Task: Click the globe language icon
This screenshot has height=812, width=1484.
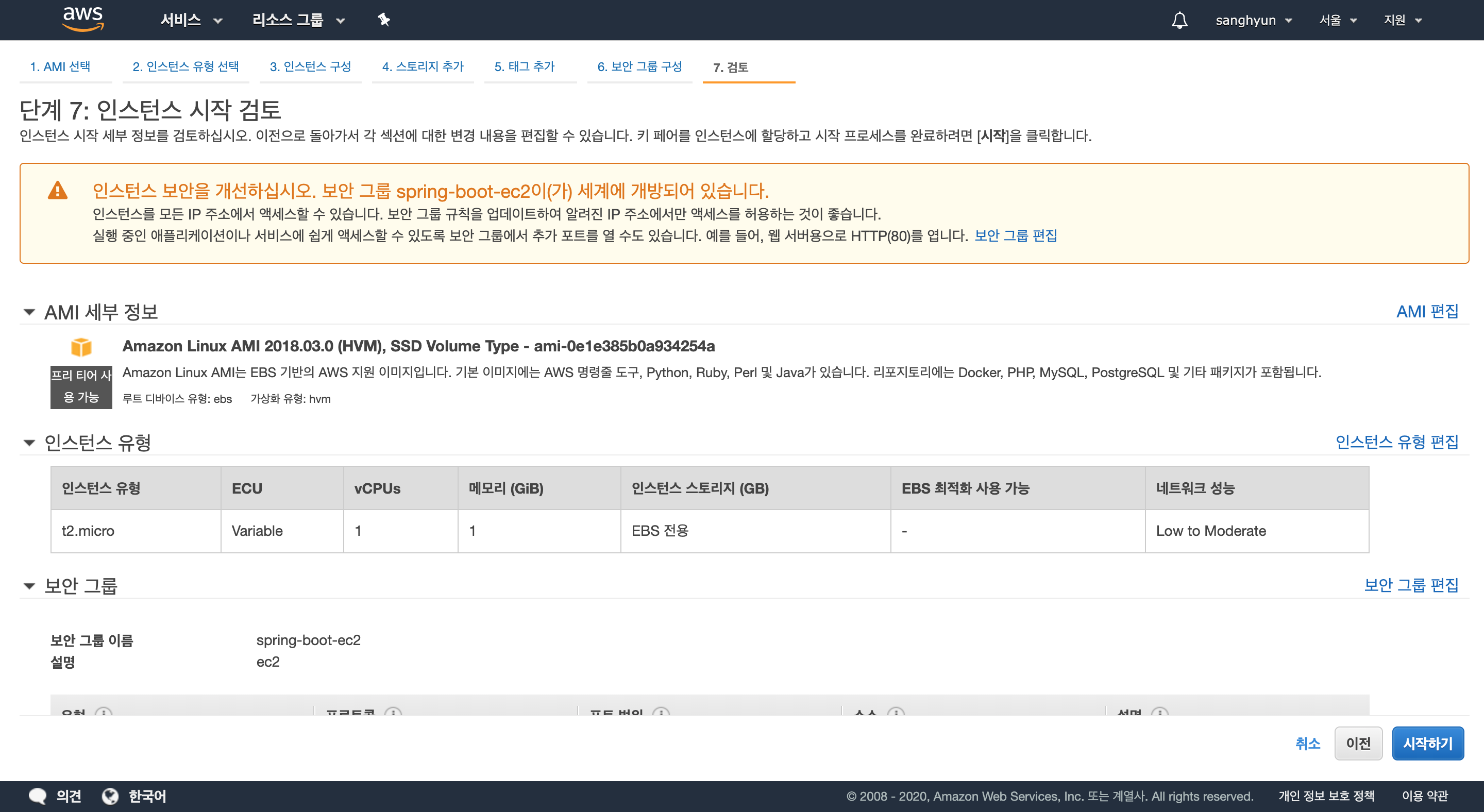Action: (x=110, y=796)
